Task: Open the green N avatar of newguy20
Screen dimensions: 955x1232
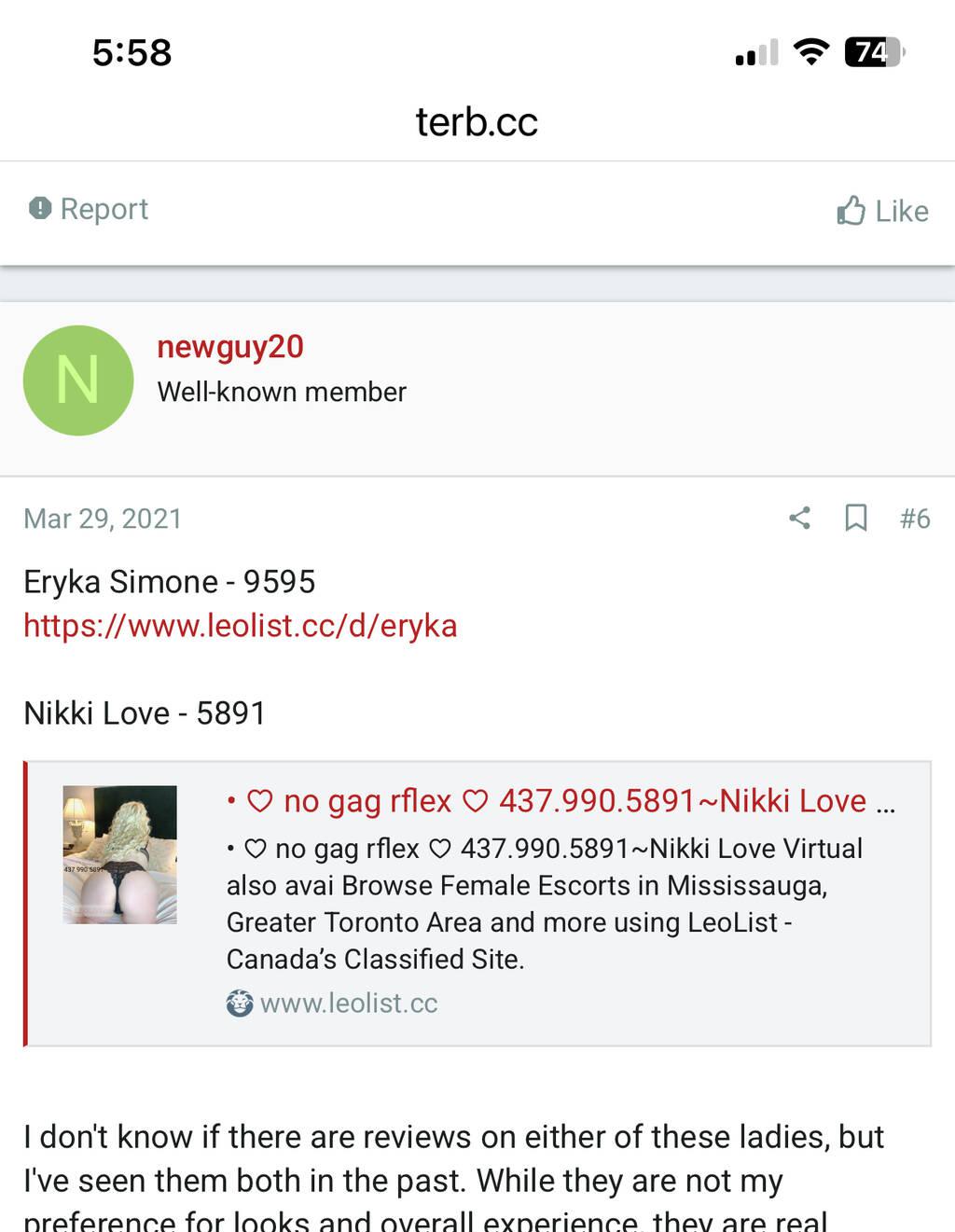Action: [x=78, y=381]
